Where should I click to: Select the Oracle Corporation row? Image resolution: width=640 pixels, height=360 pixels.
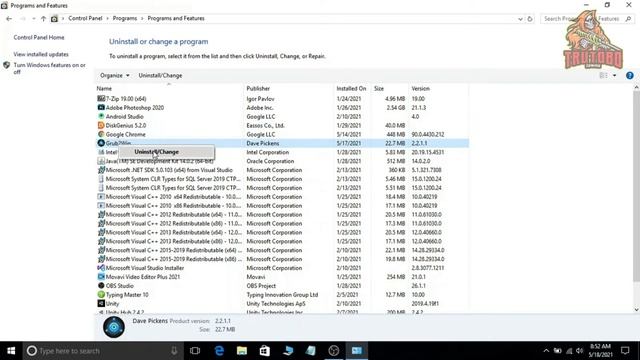point(282,161)
